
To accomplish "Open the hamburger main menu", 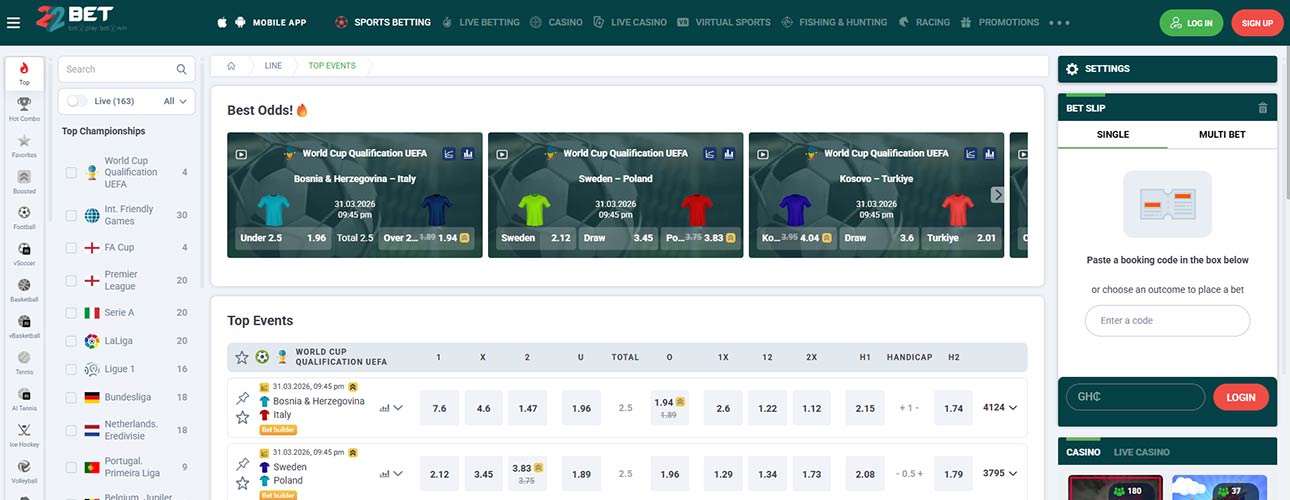I will 13,22.
